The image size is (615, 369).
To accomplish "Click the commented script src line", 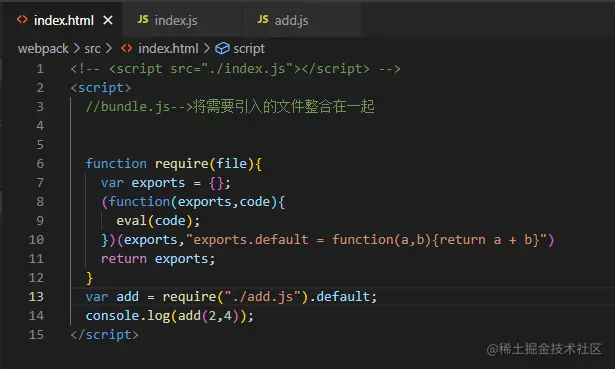I will tap(235, 69).
